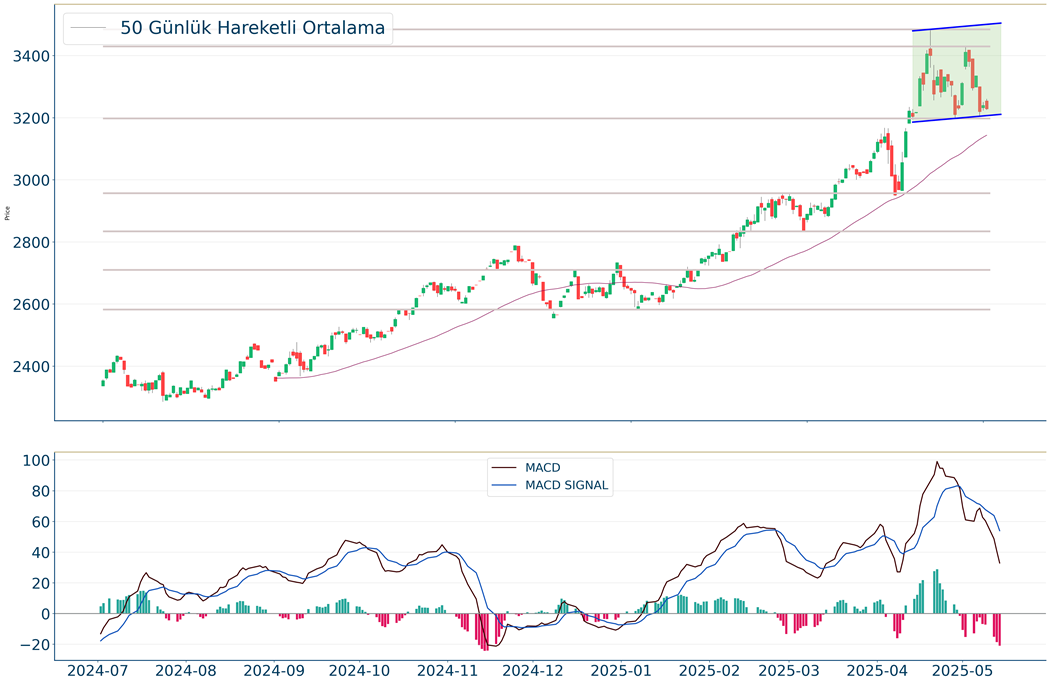The image size is (1050, 683).
Task: Click the 100 value on MACD axis
Action: [35, 461]
